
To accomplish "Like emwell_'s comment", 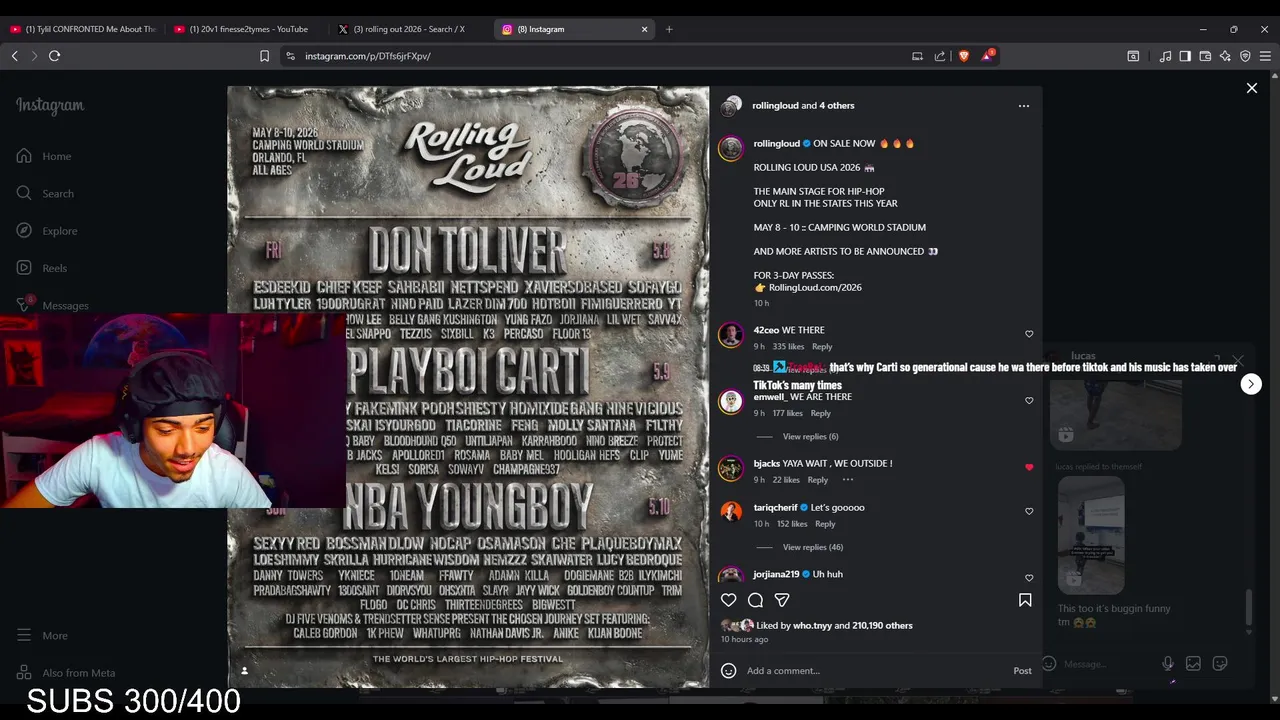I will tap(1029, 401).
